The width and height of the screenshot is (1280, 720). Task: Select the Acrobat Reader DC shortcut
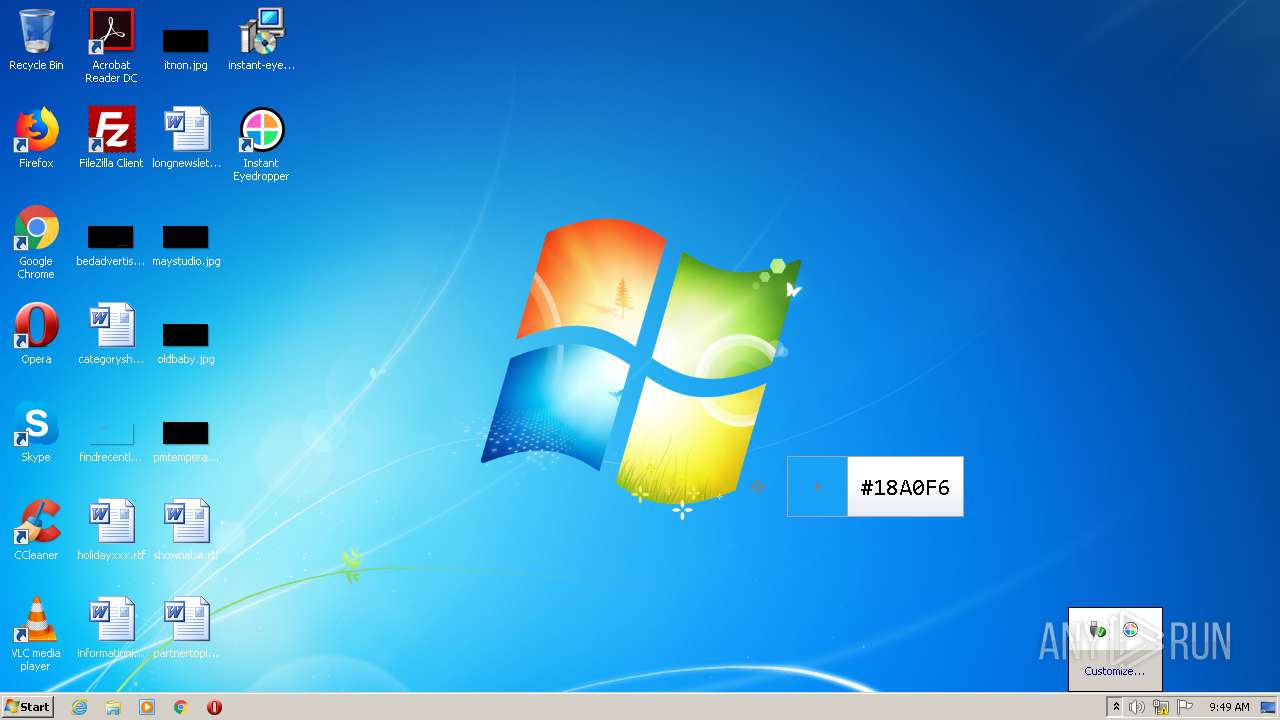click(111, 46)
